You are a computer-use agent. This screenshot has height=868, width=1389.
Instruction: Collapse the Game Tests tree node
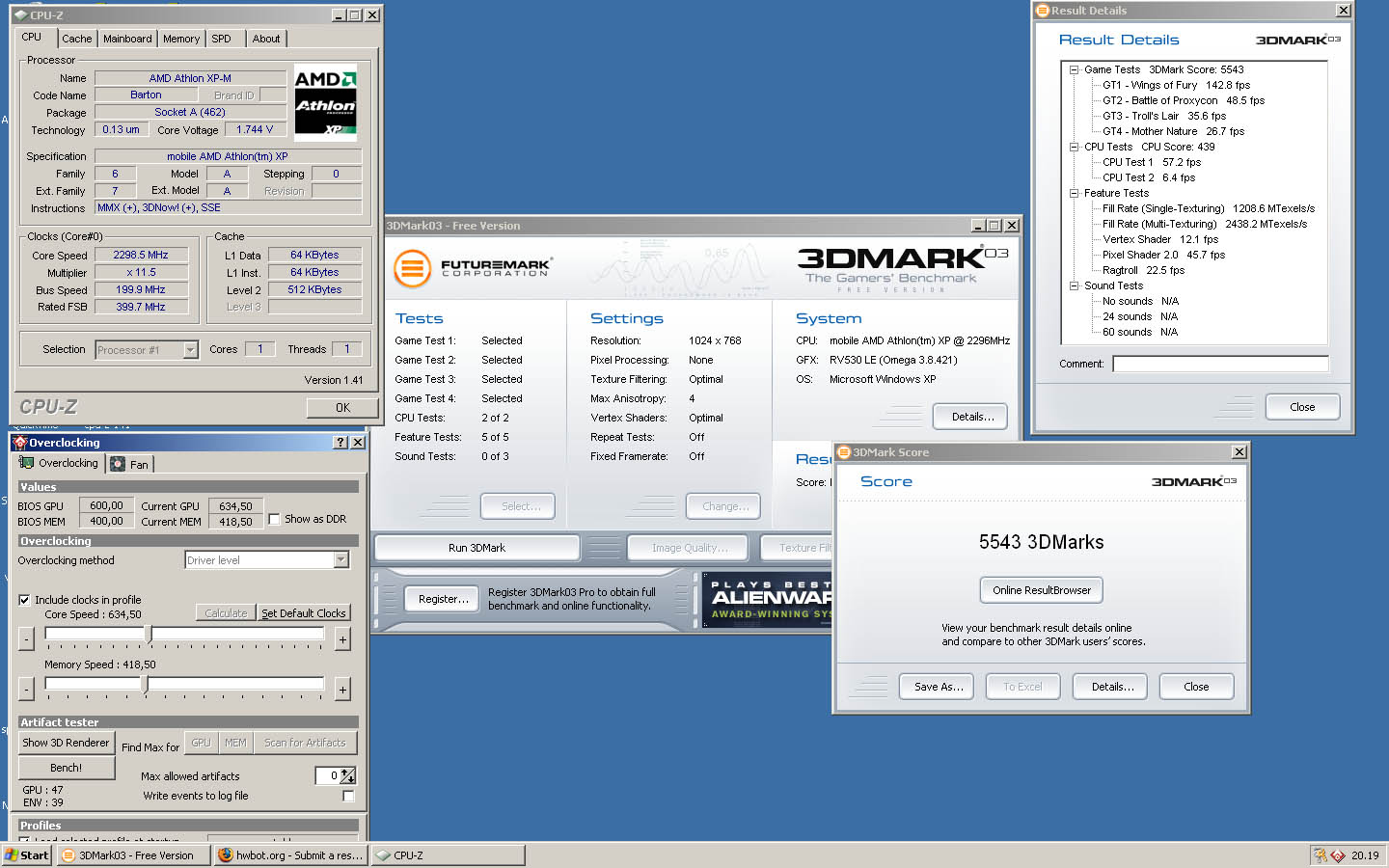pos(1074,69)
